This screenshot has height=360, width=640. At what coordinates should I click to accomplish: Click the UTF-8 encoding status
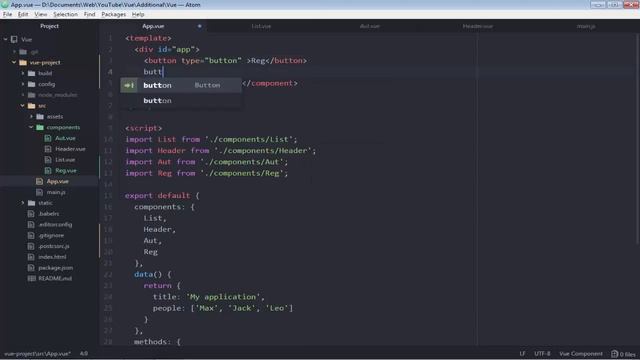pyautogui.click(x=542, y=354)
